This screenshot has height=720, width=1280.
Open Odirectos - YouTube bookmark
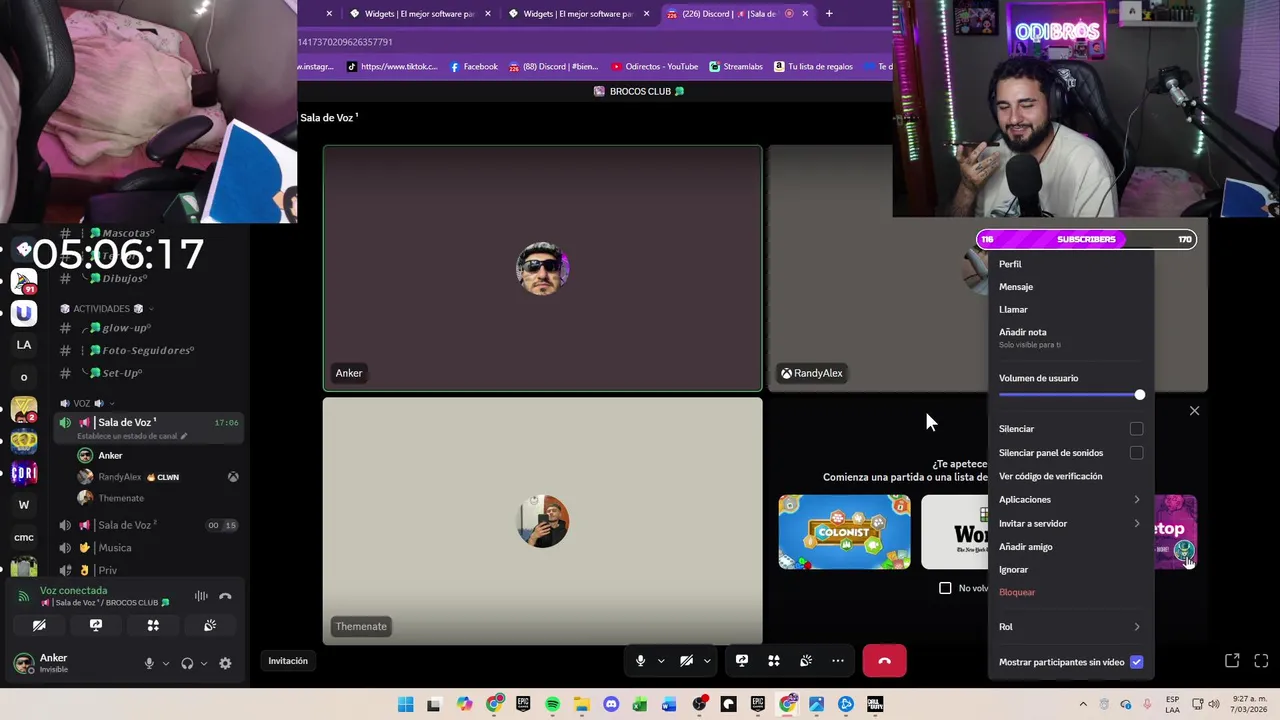tap(654, 67)
